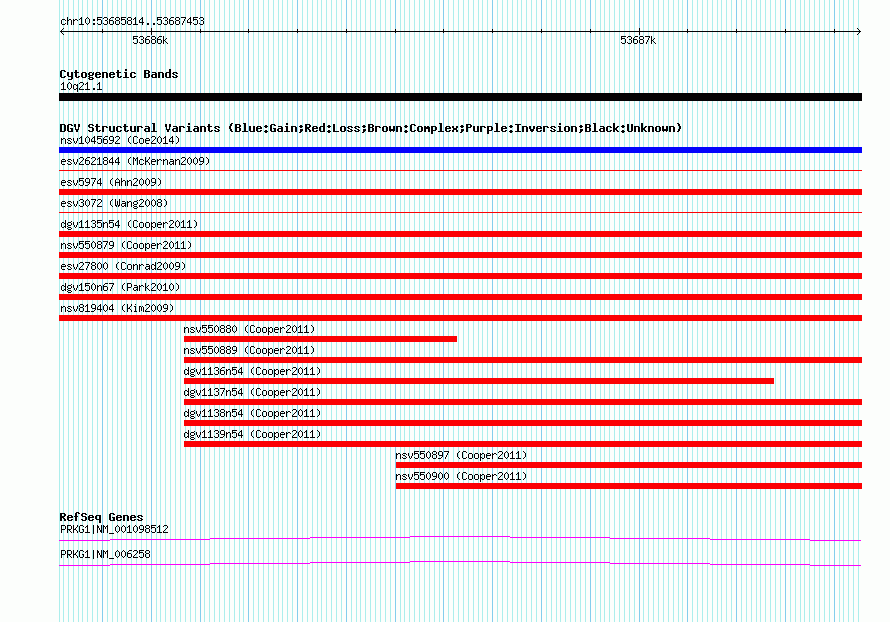Open dgv1136n54 (Cooper2011) variant label
The image size is (890, 622).
click(252, 371)
